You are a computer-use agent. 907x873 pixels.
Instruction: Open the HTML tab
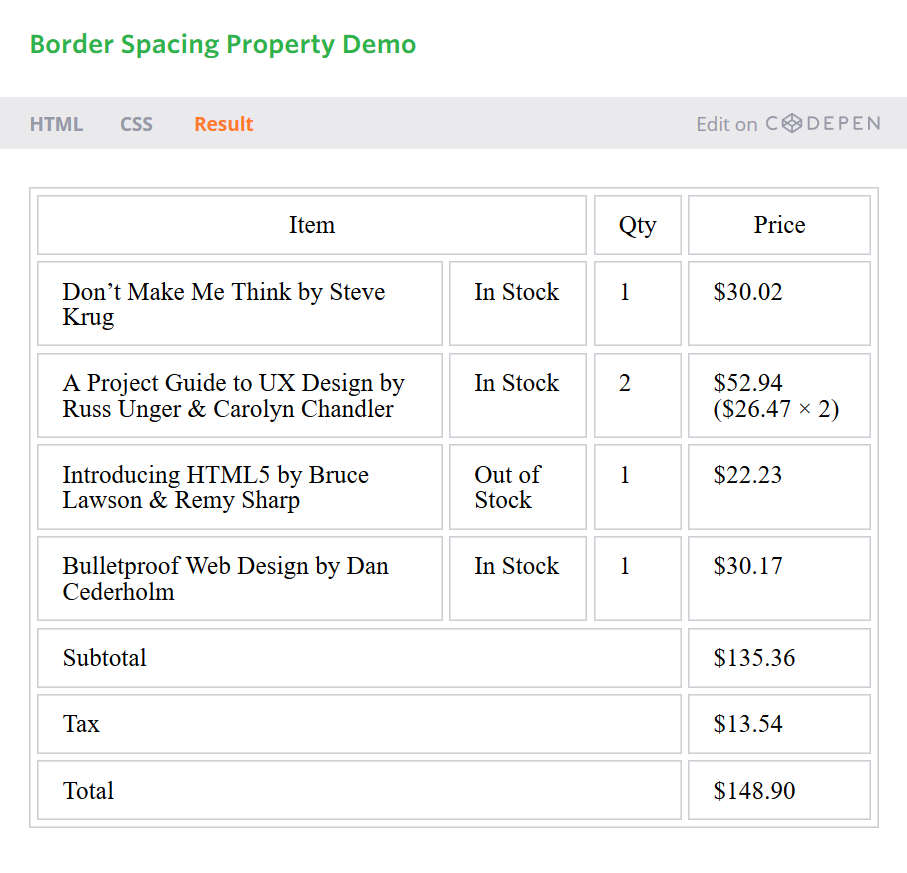pos(56,124)
